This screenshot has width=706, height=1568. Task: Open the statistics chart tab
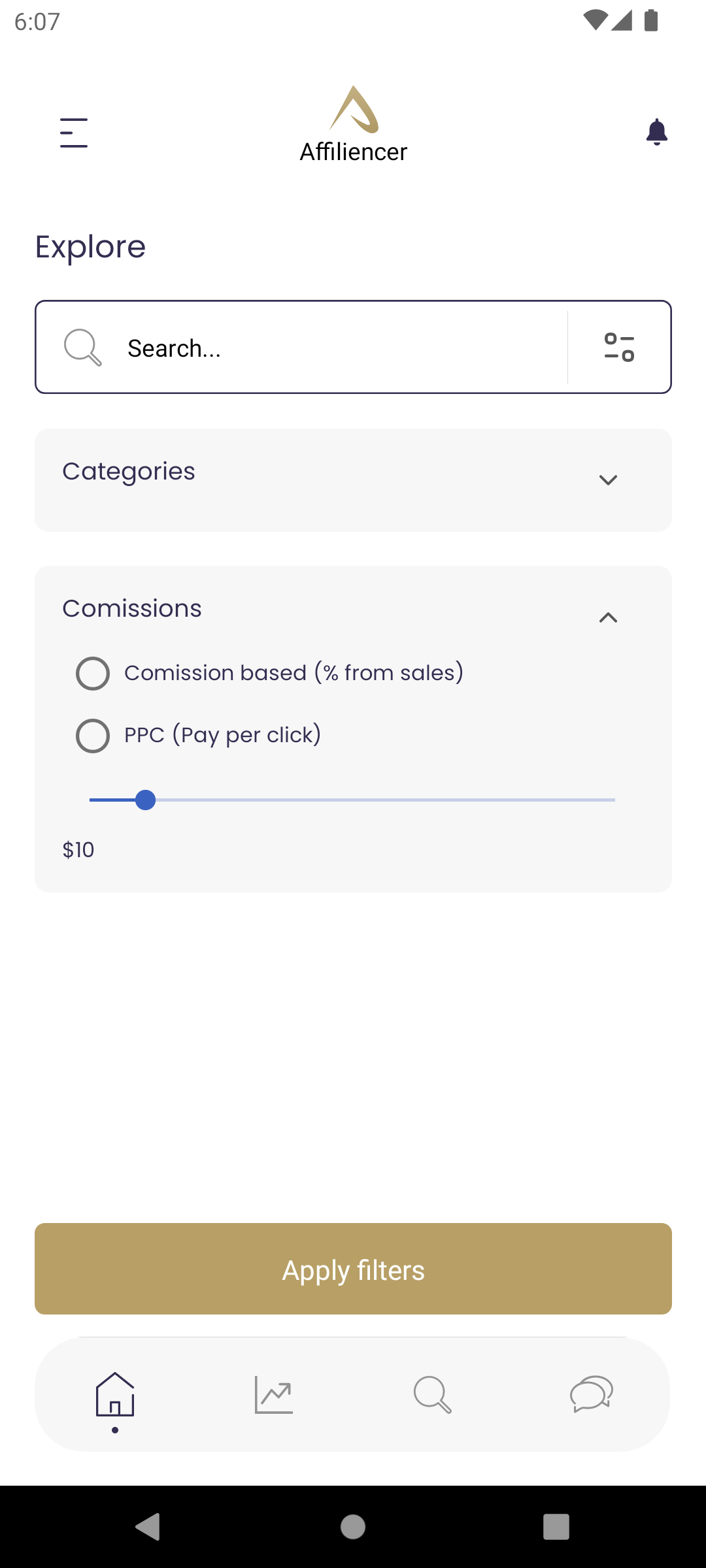(x=274, y=1395)
